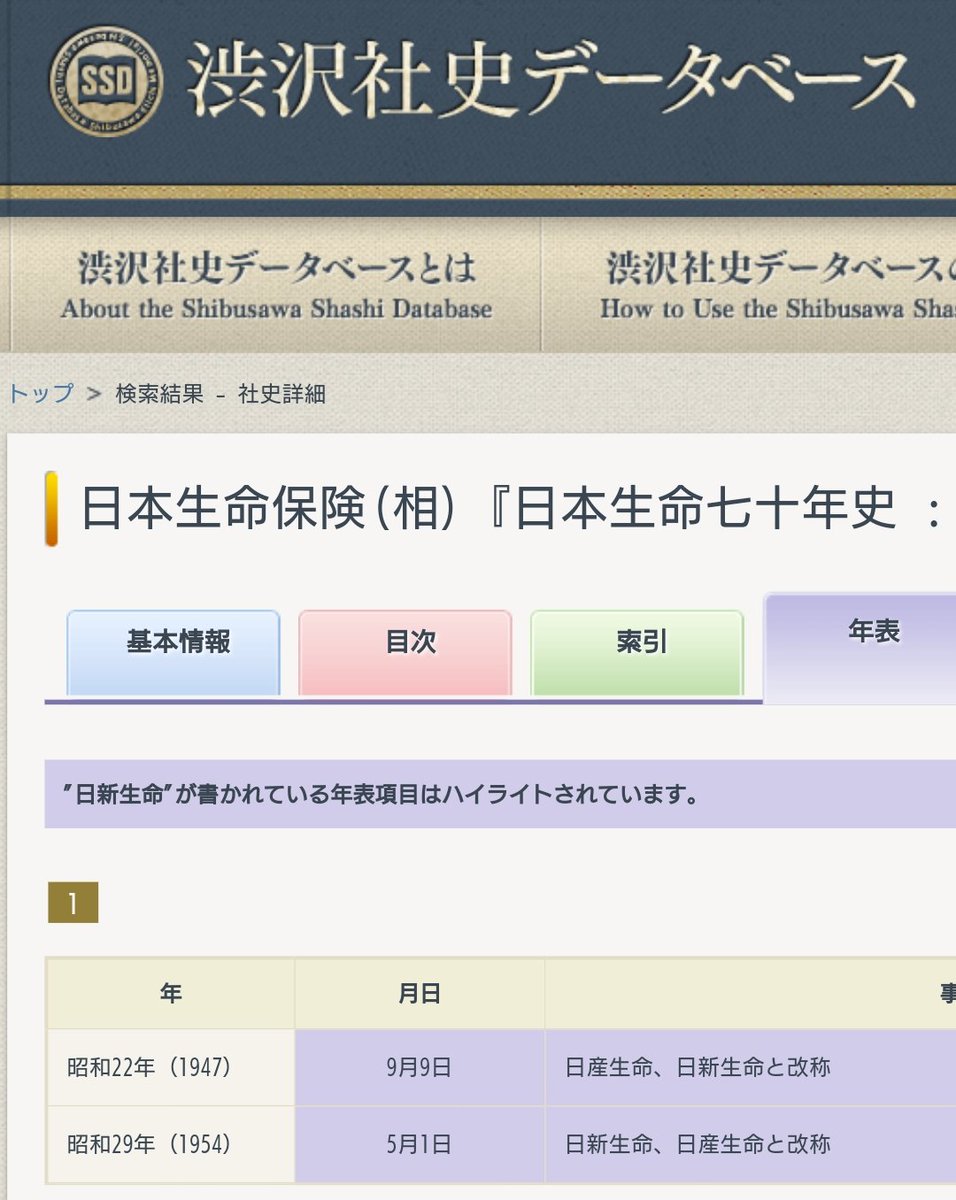Click the 5月1日 date cell

pyautogui.click(x=419, y=1143)
